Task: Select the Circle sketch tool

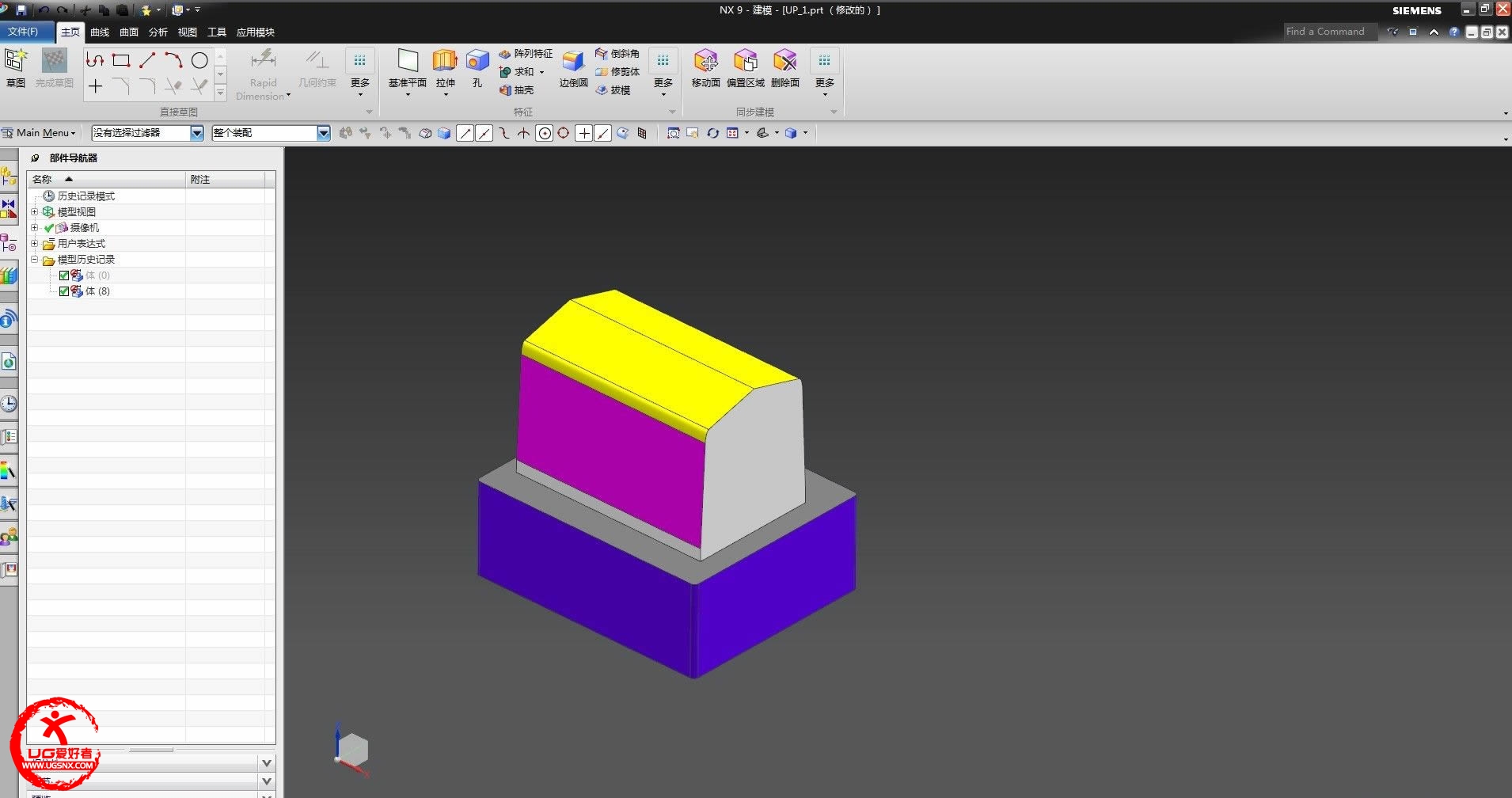Action: tap(199, 60)
